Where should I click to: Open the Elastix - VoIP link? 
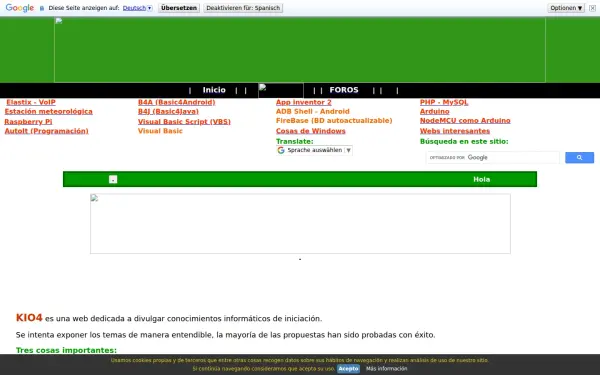pos(31,103)
